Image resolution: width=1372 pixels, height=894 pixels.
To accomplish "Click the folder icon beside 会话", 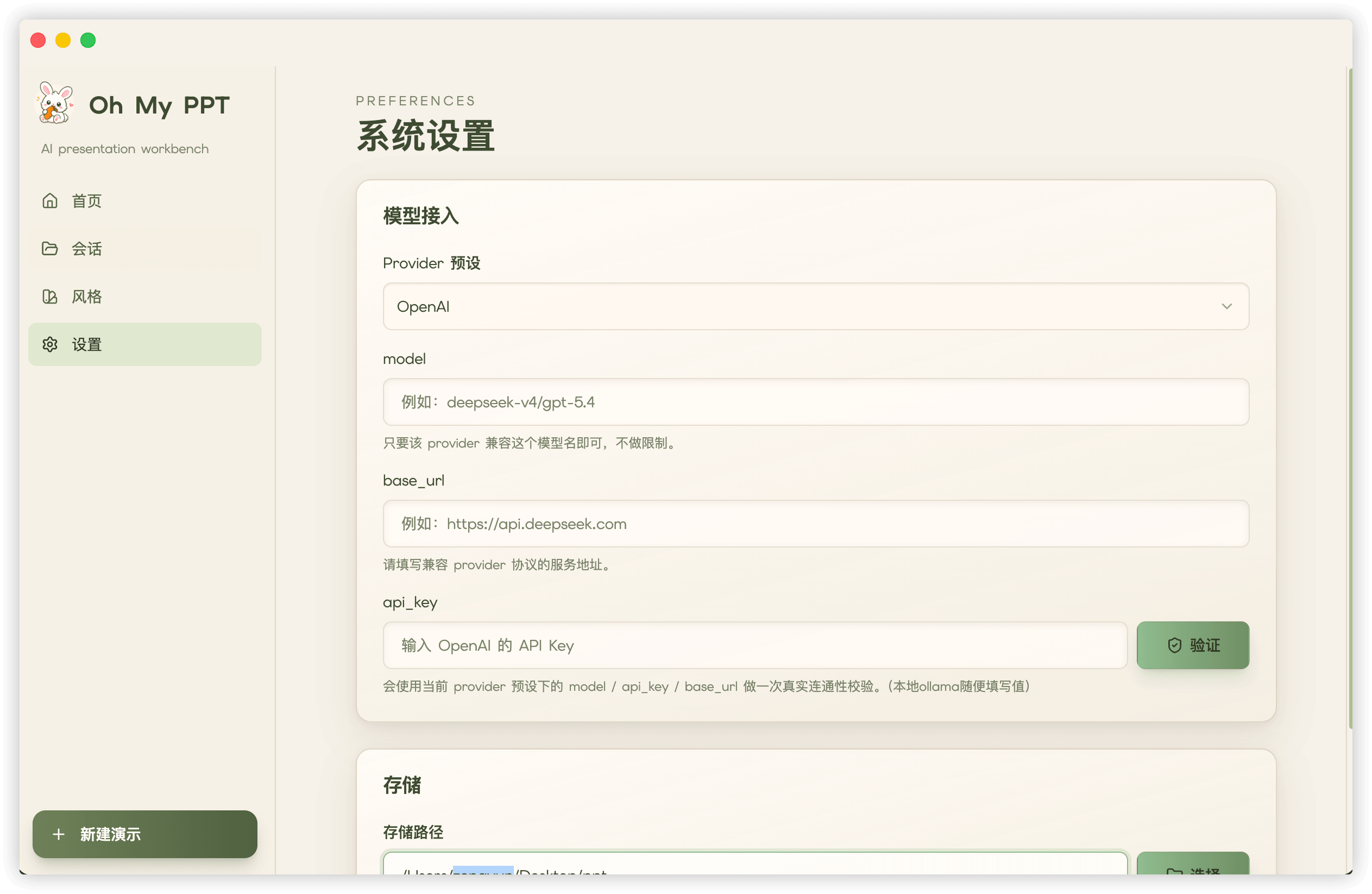I will 50,248.
